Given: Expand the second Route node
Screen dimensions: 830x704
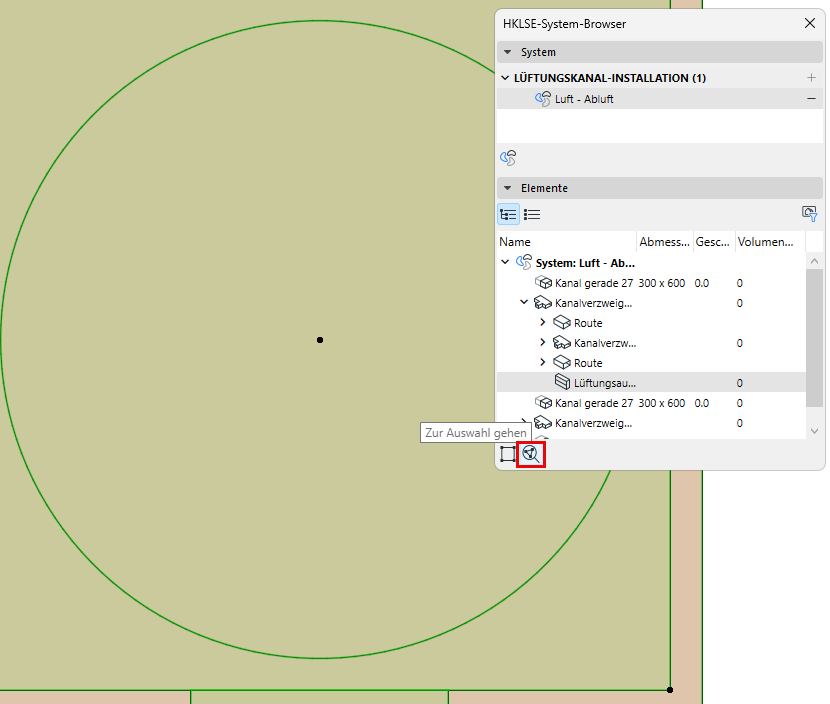Looking at the screenshot, I should click(x=543, y=362).
